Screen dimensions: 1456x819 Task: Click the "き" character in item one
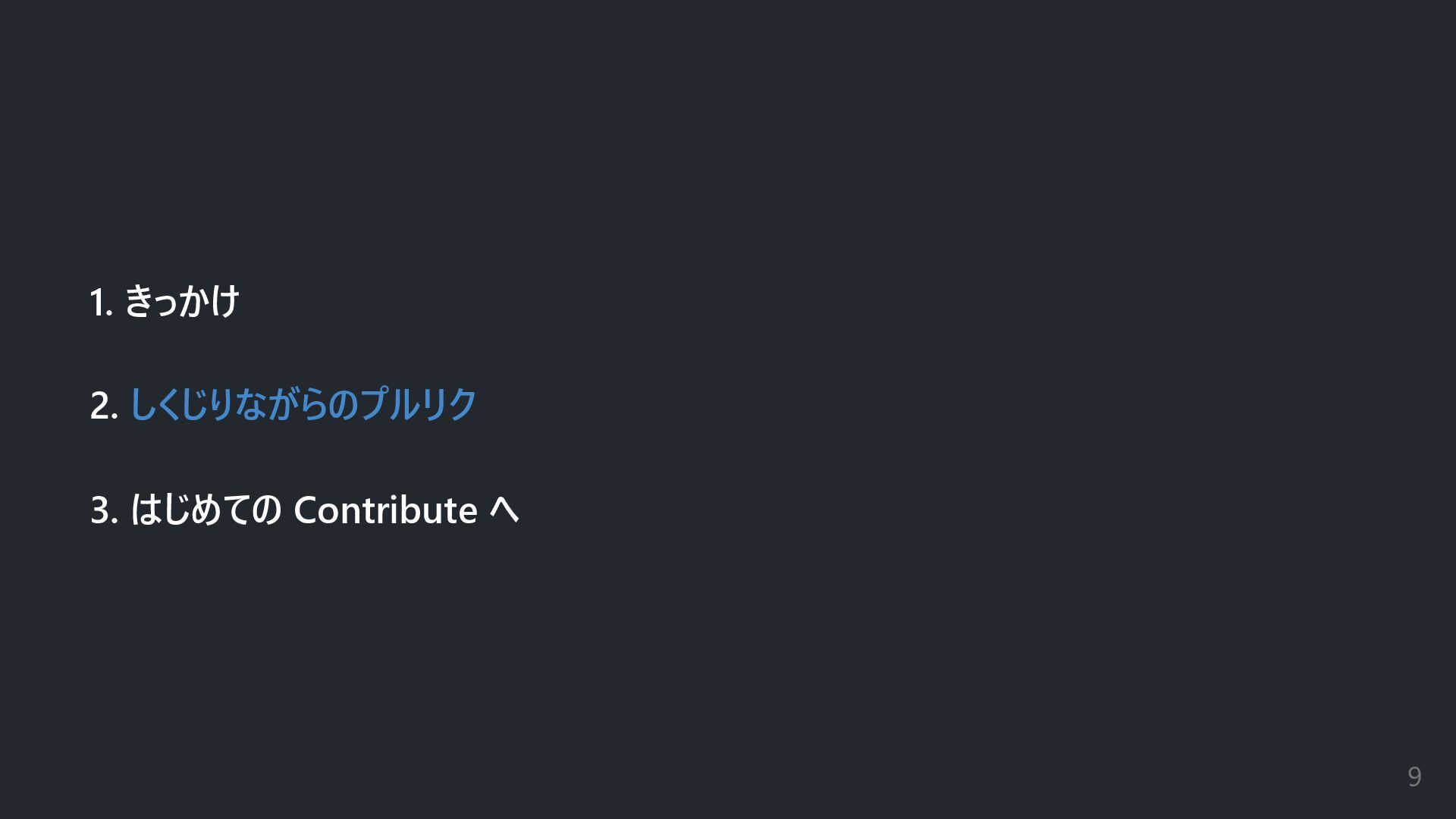pyautogui.click(x=140, y=301)
